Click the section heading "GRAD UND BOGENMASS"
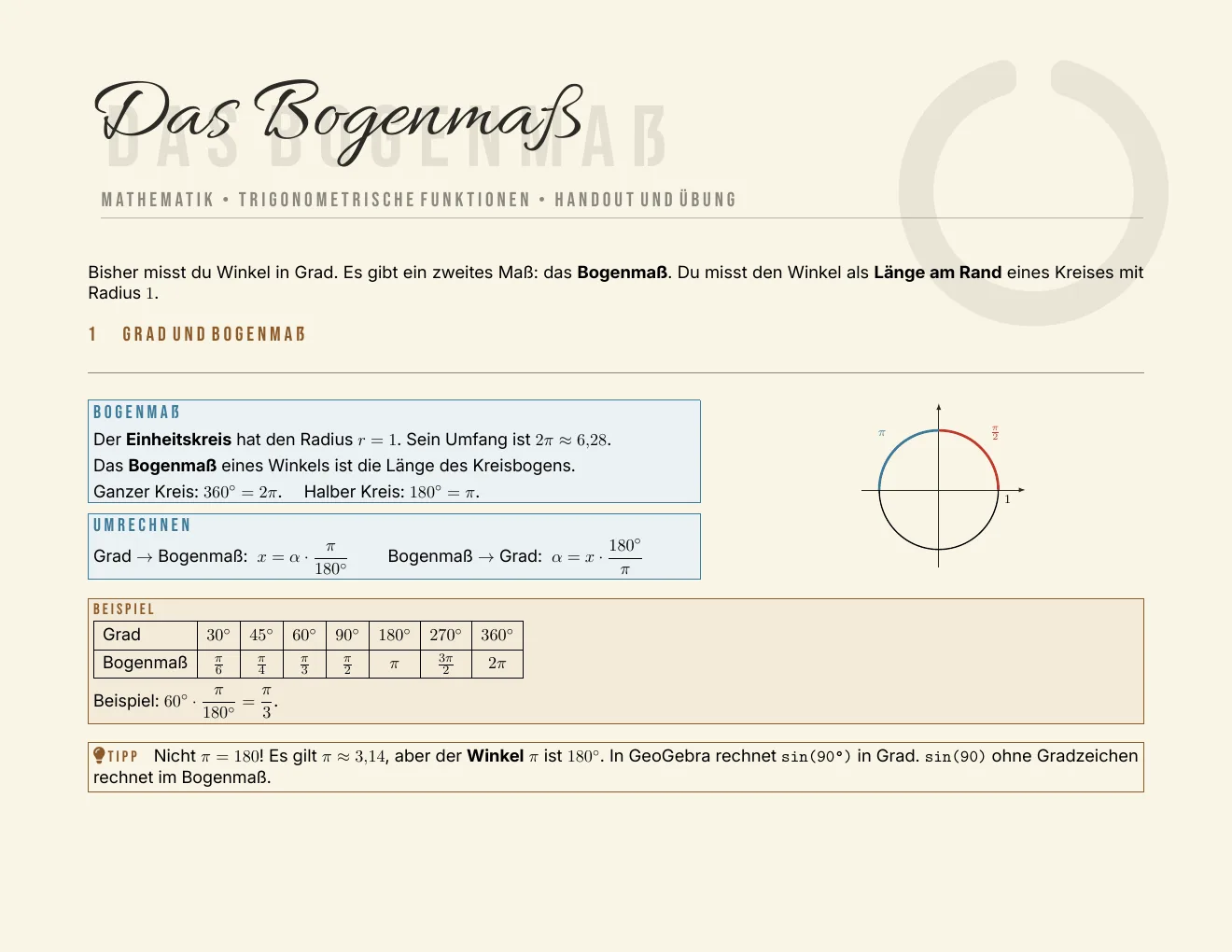1232x952 pixels. click(214, 334)
